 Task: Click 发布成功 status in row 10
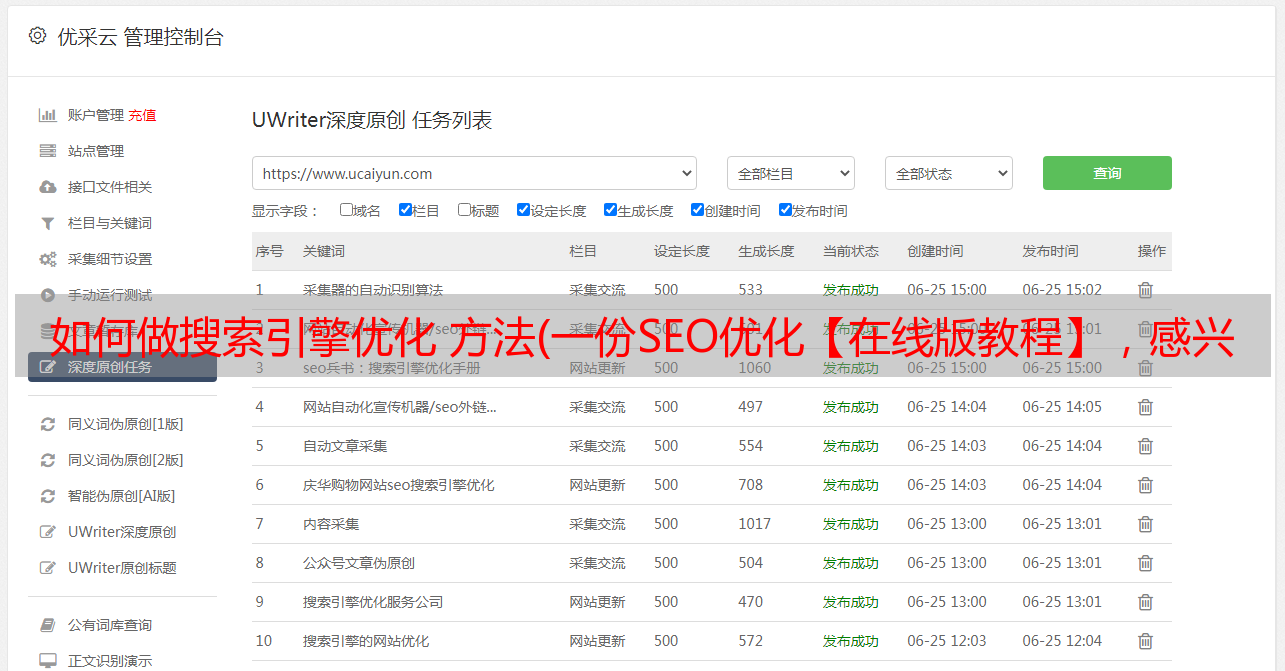click(x=851, y=641)
